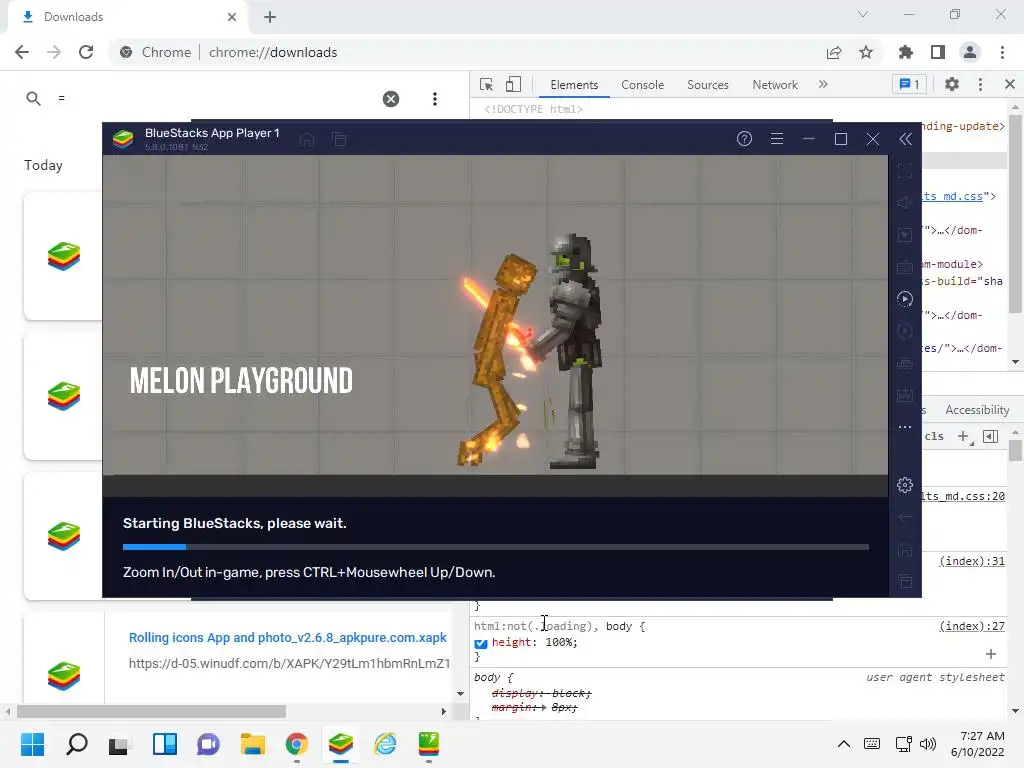Open new Chrome tab plus button
The image size is (1024, 768).
click(270, 17)
